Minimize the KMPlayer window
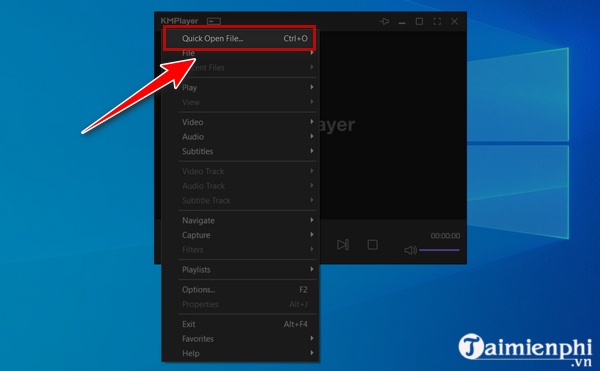Image resolution: width=600 pixels, height=371 pixels. click(x=402, y=23)
